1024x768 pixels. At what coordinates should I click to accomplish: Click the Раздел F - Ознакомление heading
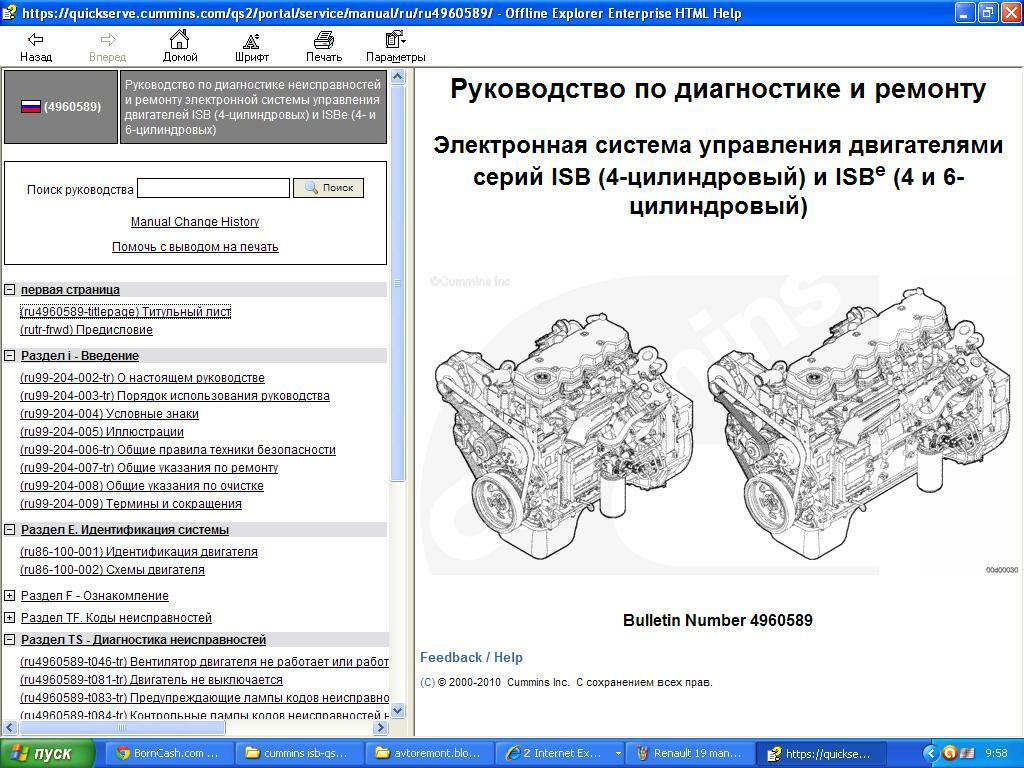pos(95,596)
